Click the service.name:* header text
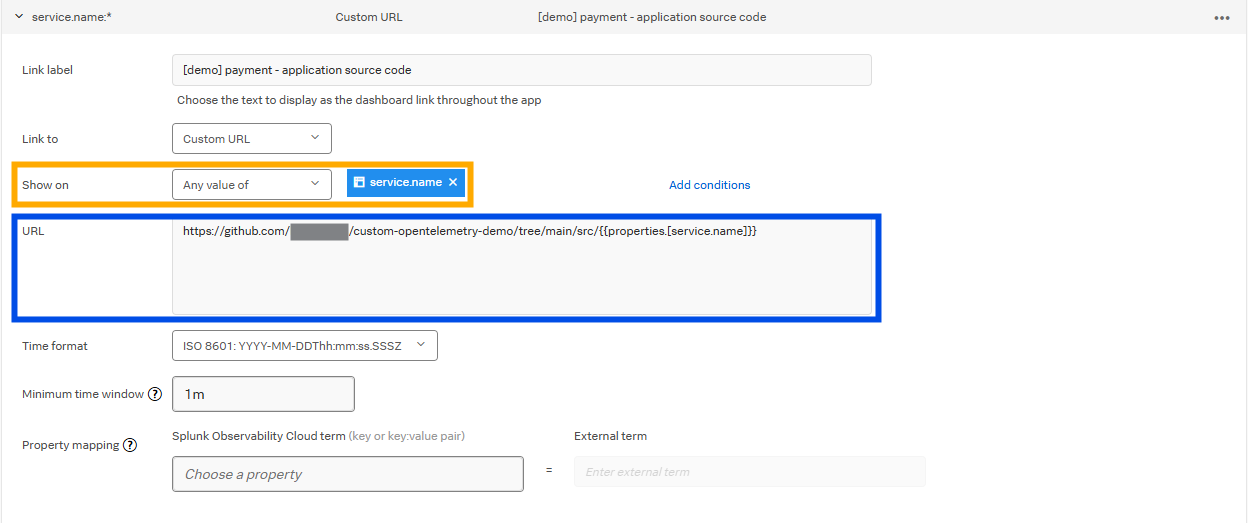This screenshot has width=1248, height=523. (72, 17)
